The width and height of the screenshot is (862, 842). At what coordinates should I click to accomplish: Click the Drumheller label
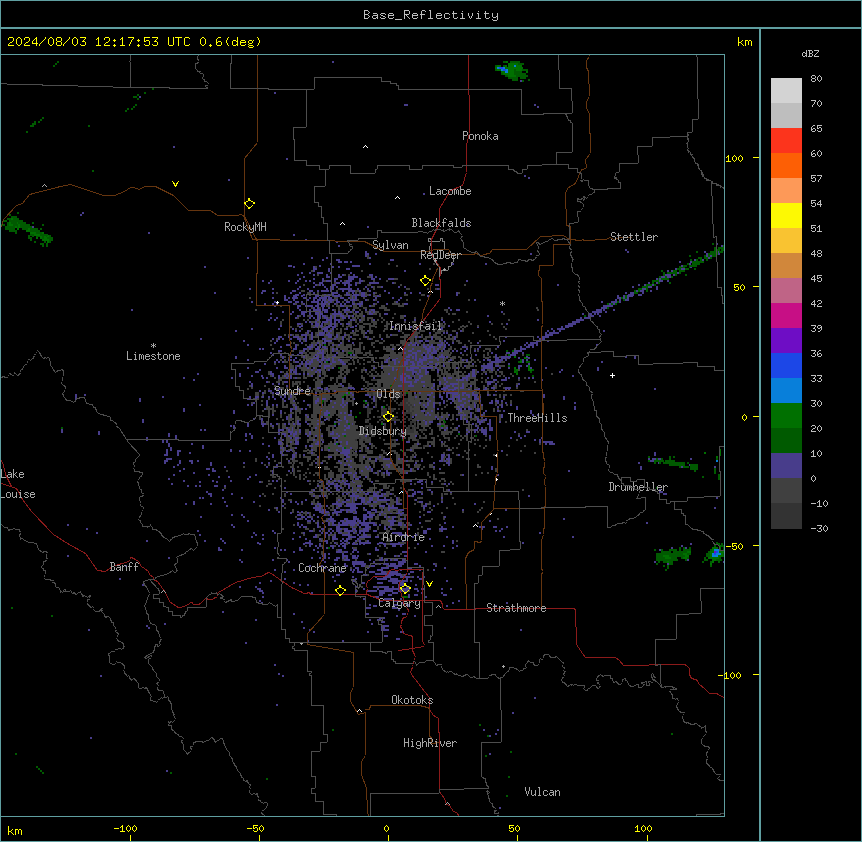point(638,487)
